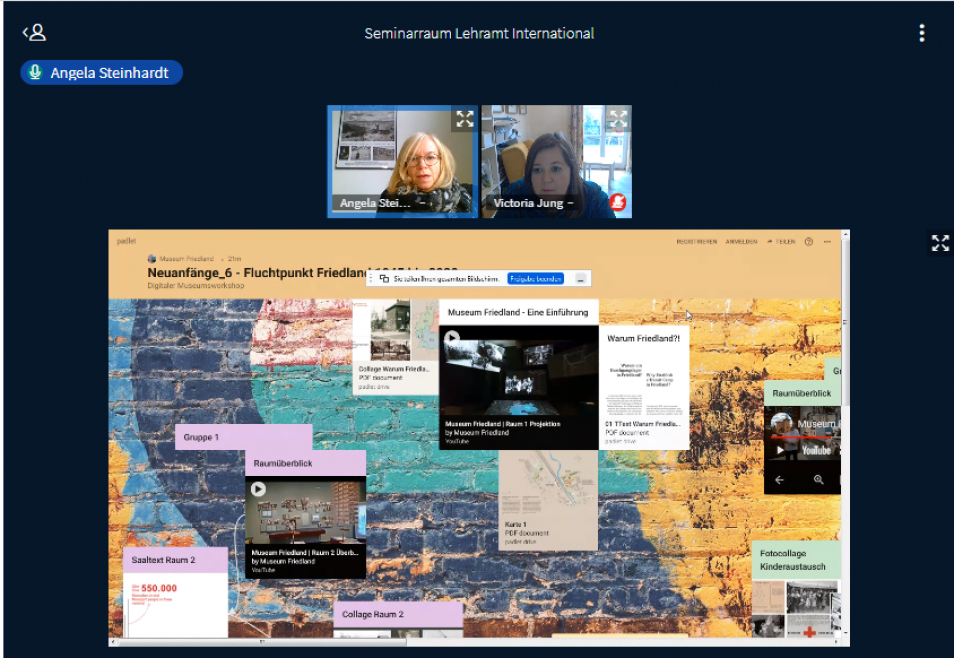Click the 'Seminarraum Lehramt International' room title

point(479,33)
